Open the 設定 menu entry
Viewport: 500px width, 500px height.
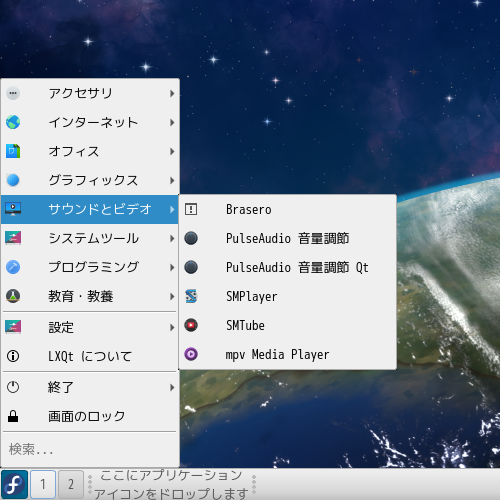point(90,327)
